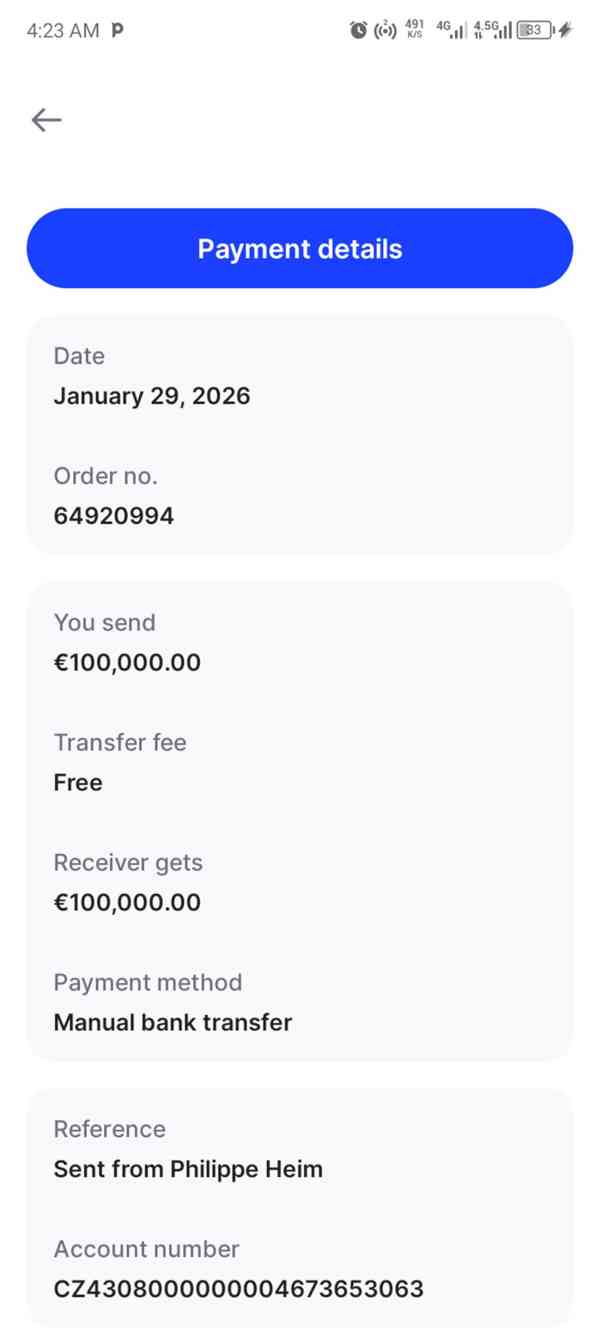Tap the alarm clock status icon
This screenshot has height=1333, width=600.
[x=358, y=30]
